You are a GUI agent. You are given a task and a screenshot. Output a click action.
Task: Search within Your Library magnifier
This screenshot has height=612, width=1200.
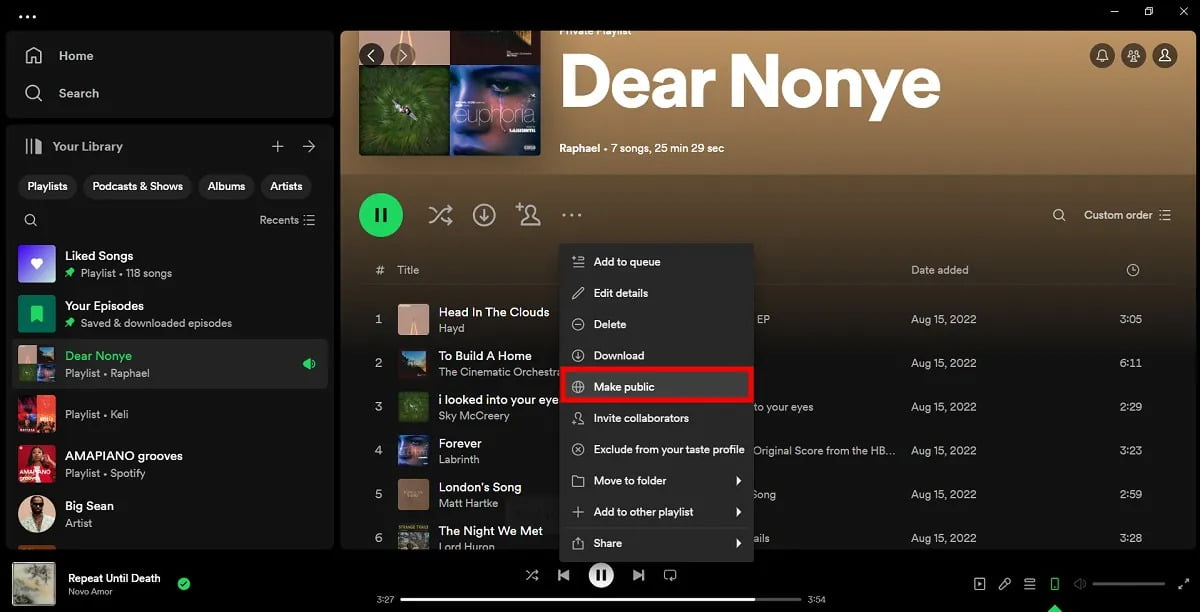point(31,220)
